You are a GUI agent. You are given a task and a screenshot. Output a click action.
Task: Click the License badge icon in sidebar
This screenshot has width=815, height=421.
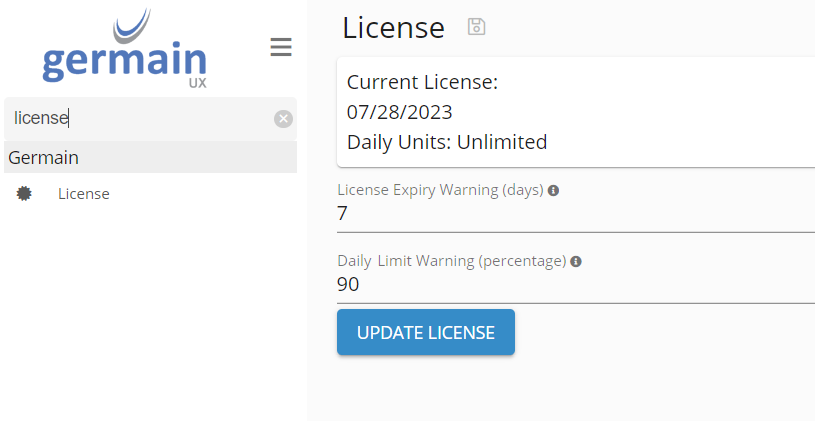(24, 194)
